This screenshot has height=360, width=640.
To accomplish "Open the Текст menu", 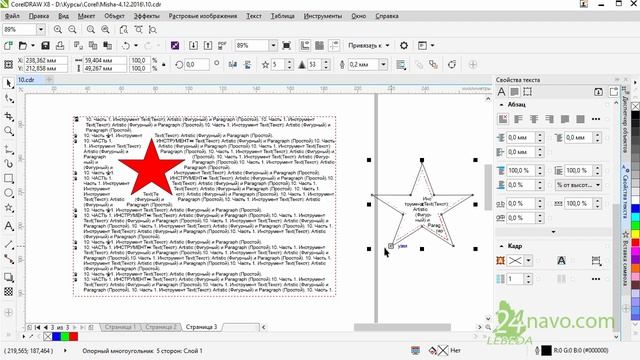I will [x=254, y=16].
